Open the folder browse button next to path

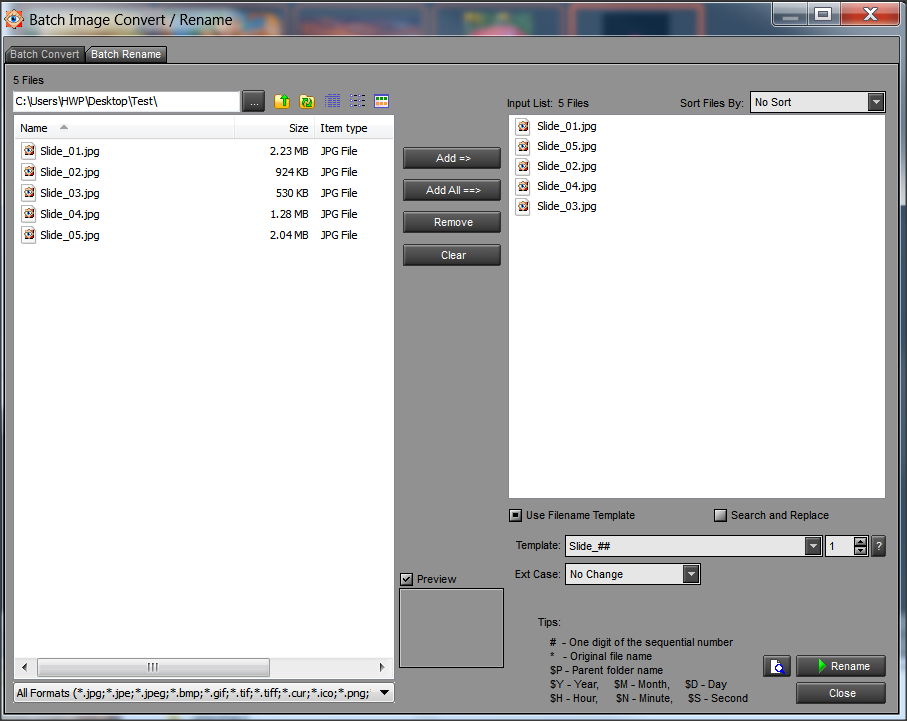[x=253, y=101]
